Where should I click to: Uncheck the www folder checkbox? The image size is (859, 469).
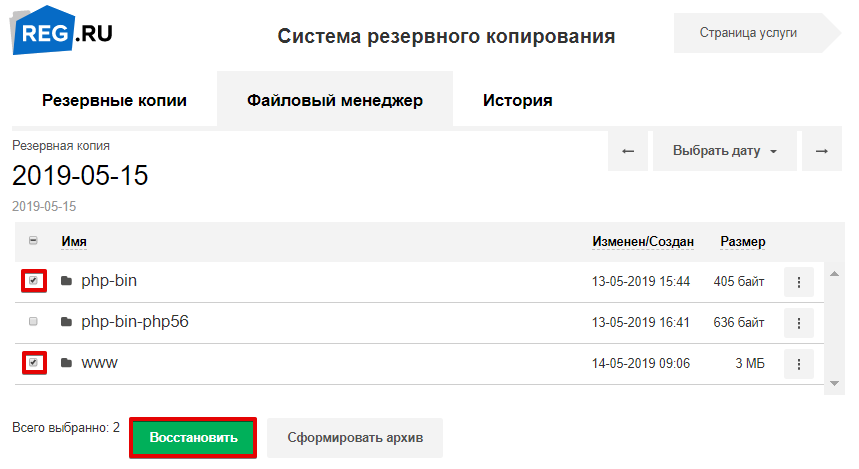click(34, 363)
